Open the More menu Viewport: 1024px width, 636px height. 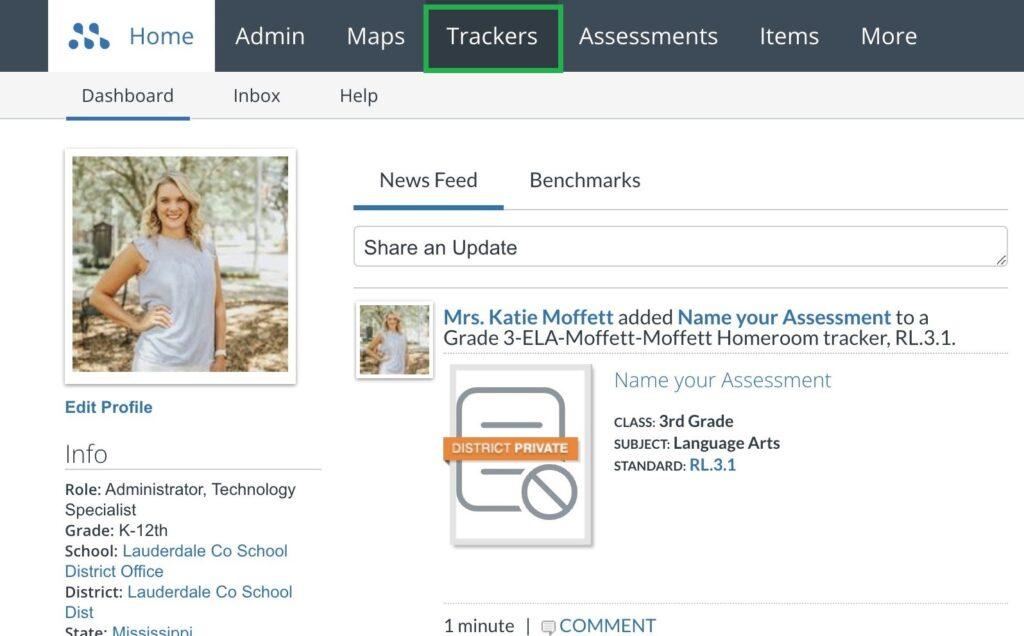(x=888, y=36)
